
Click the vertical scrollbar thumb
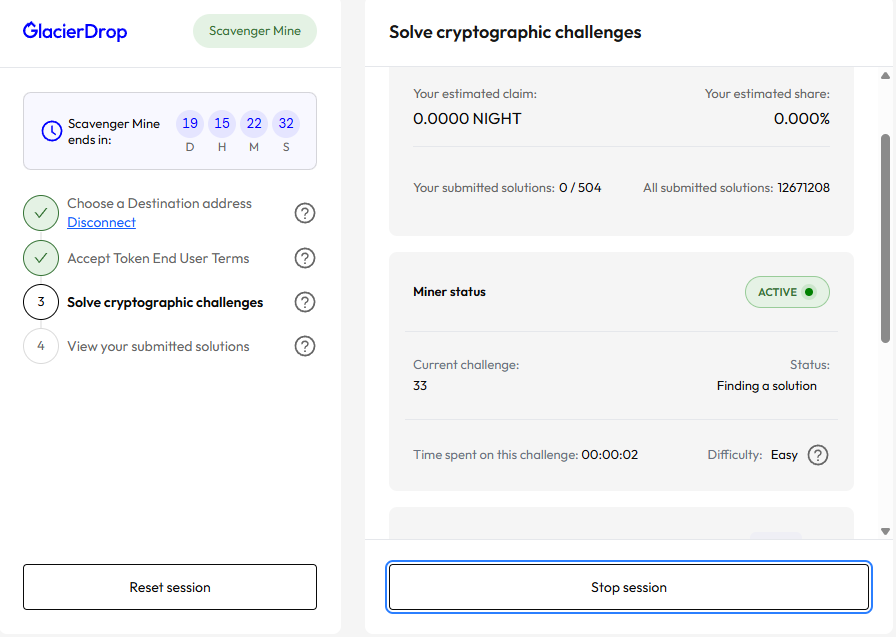click(x=885, y=238)
